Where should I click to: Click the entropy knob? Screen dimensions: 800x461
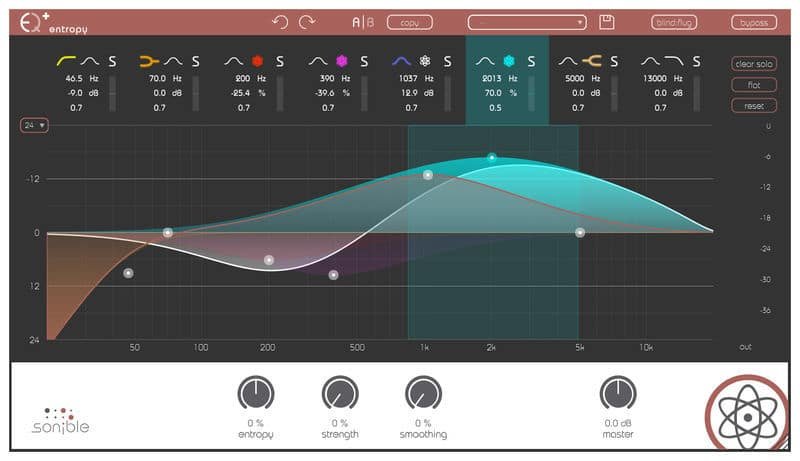[256, 394]
